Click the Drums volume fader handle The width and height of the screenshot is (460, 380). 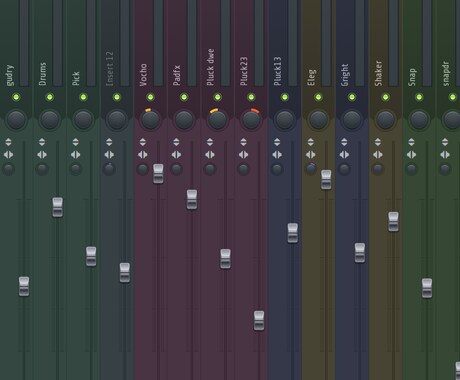[58, 207]
